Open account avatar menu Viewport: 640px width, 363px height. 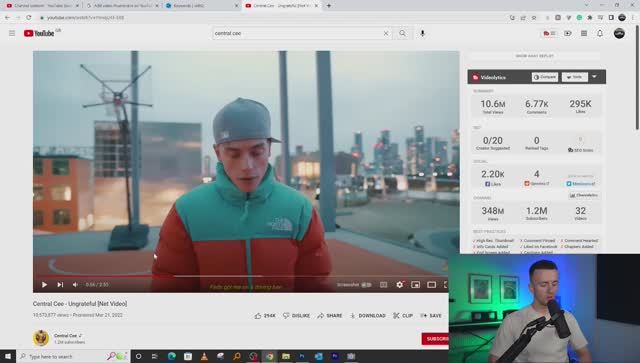coord(619,33)
